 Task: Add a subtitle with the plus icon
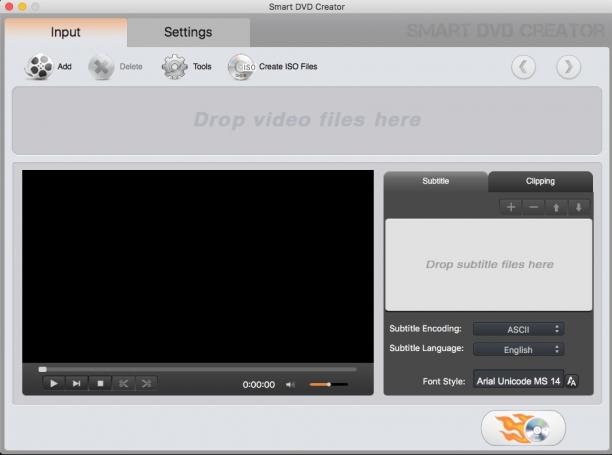point(511,207)
